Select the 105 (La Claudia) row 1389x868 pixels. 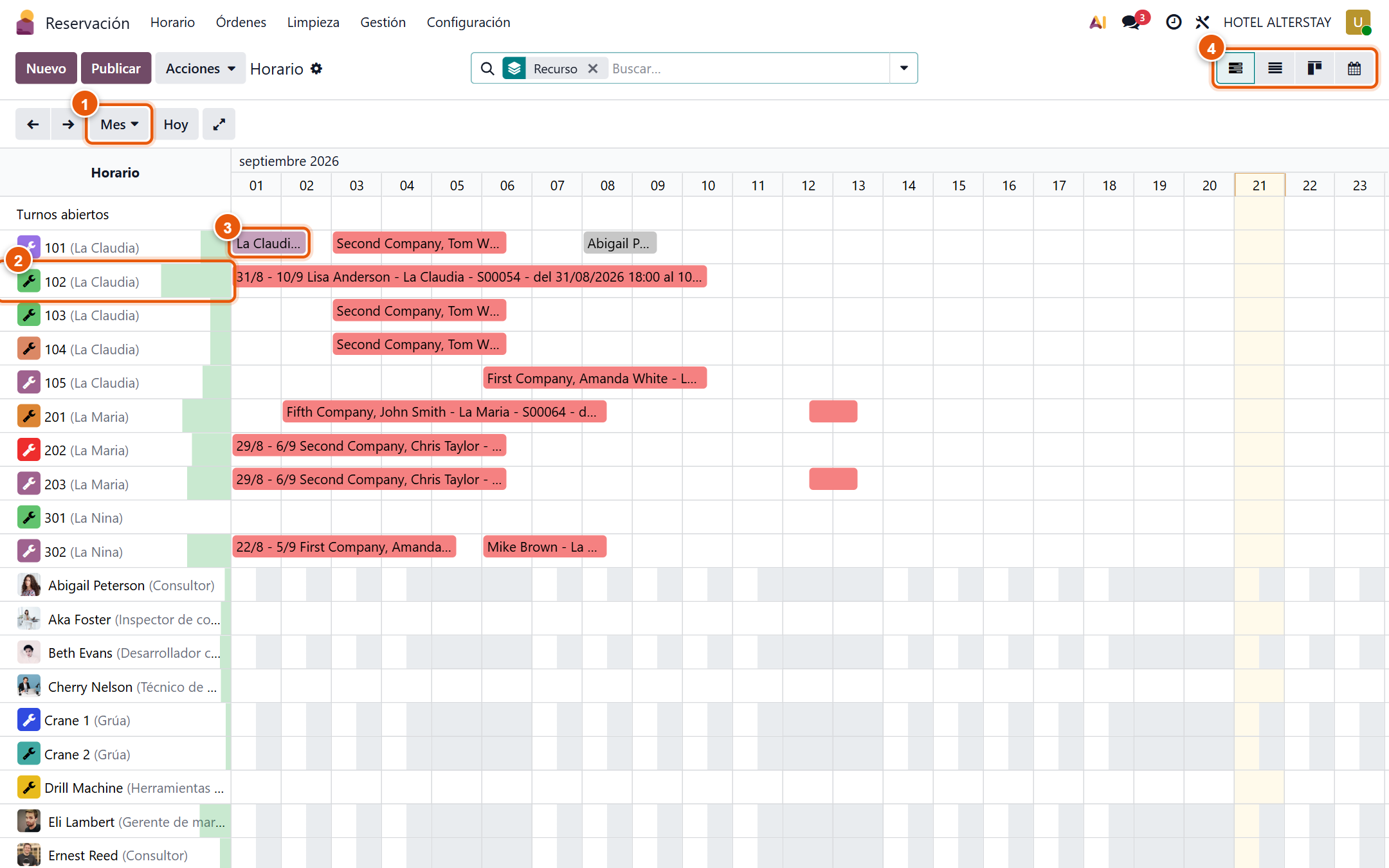116,383
